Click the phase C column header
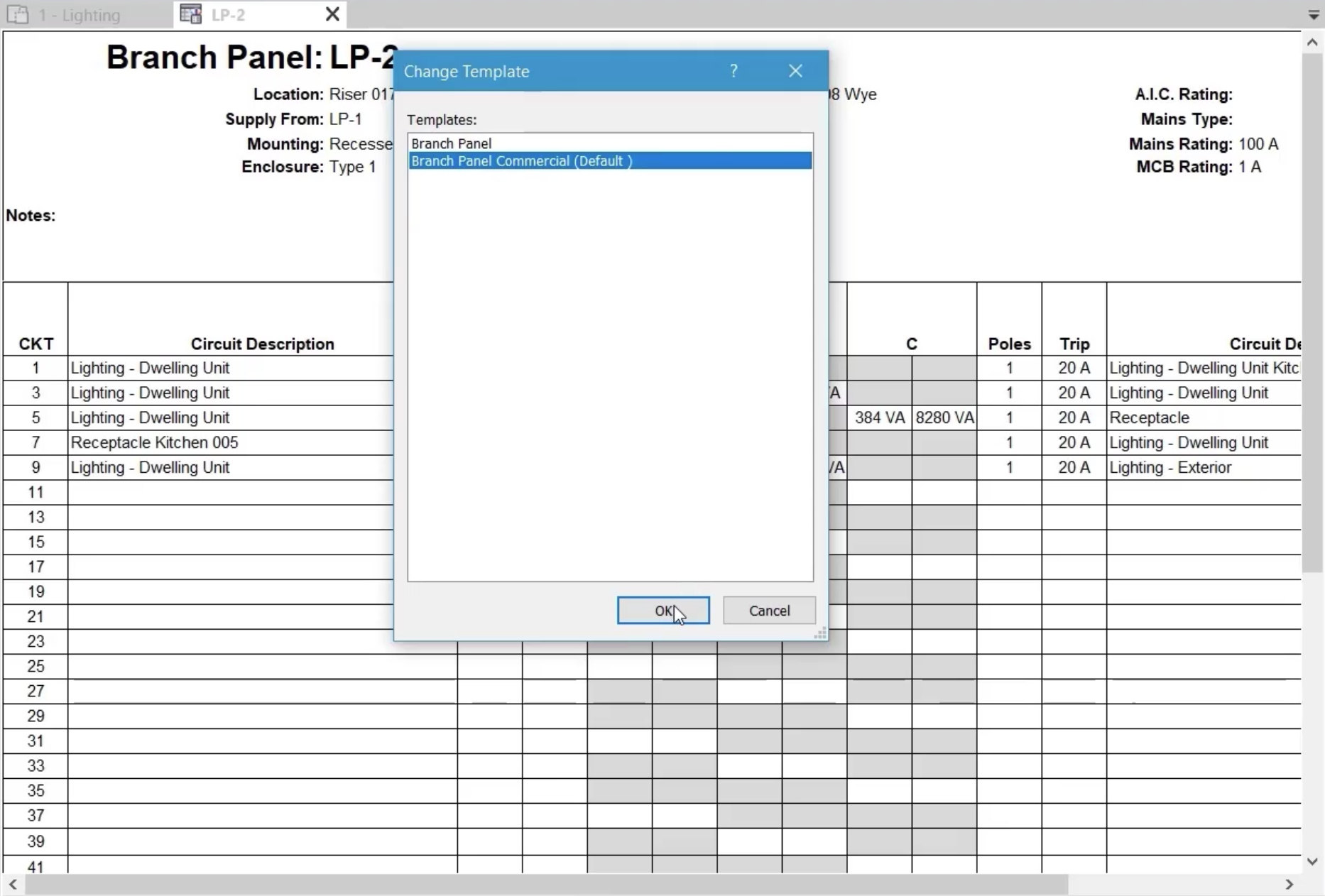The image size is (1325, 896). coord(912,344)
